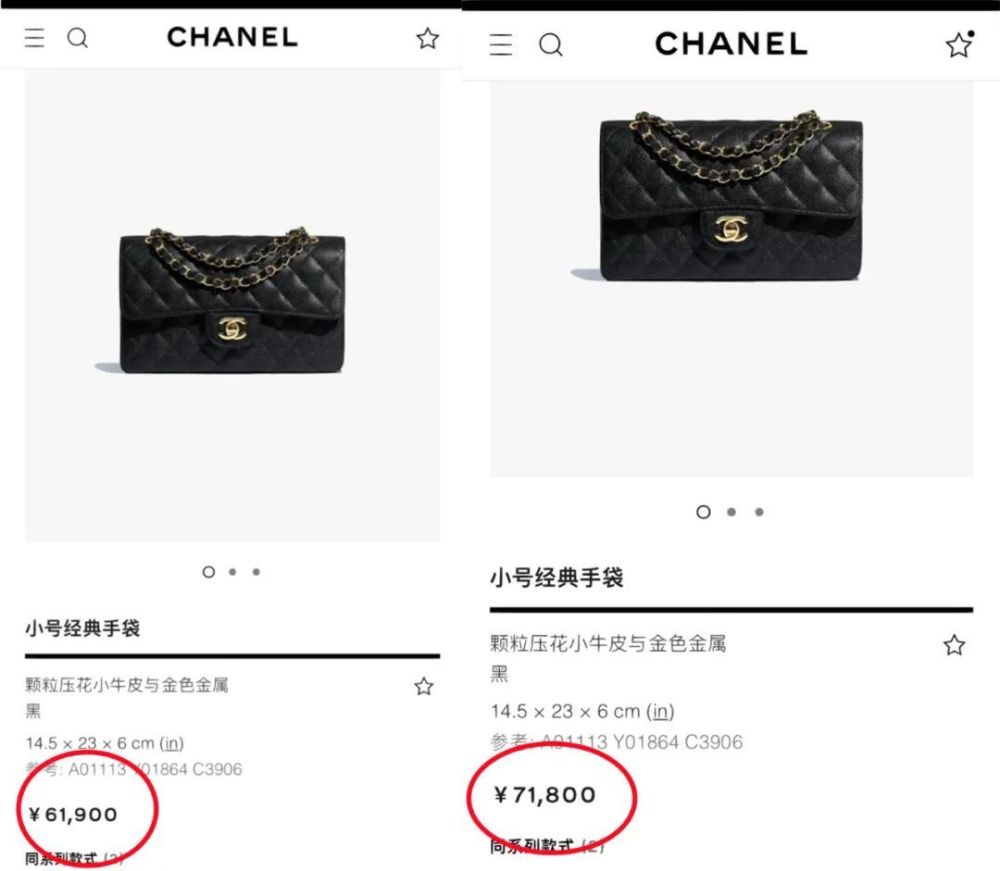
Task: Select second carousel dot in right screenshot
Action: [x=732, y=512]
